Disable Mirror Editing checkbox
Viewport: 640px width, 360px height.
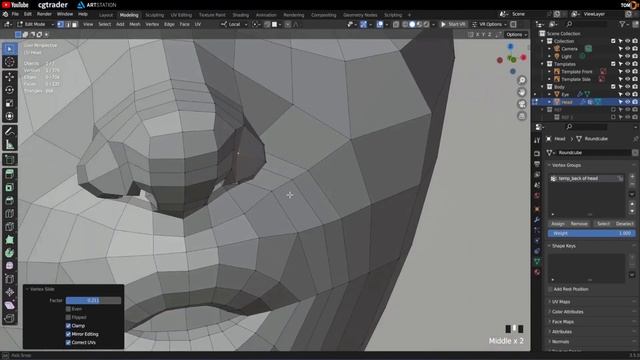68,334
